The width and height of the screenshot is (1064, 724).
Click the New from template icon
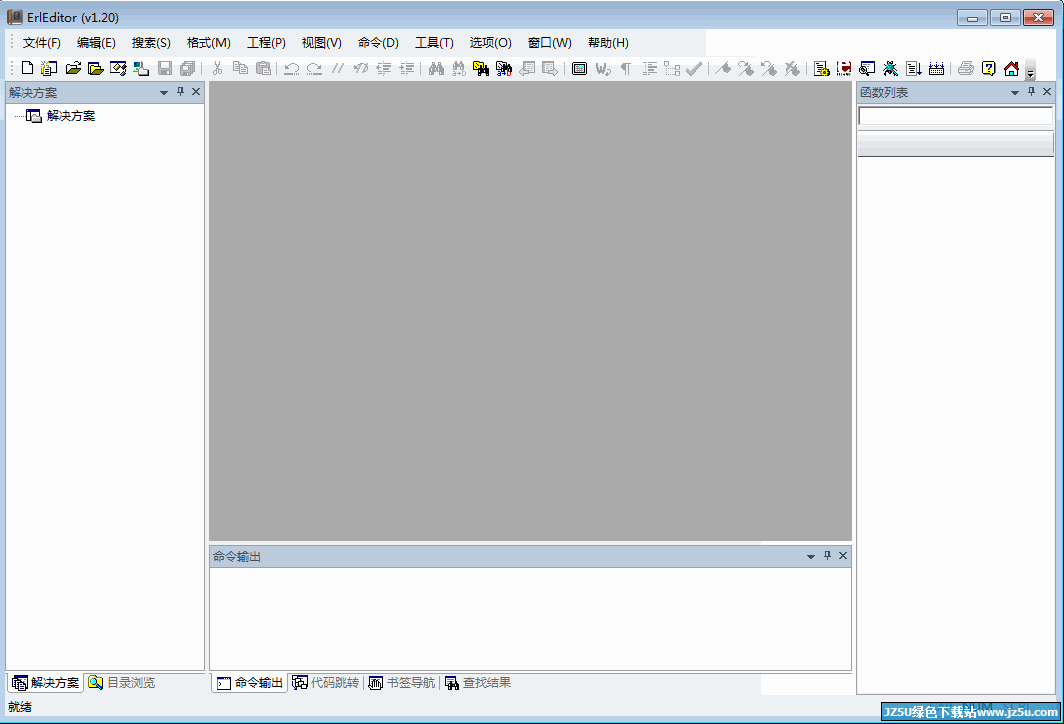point(49,68)
